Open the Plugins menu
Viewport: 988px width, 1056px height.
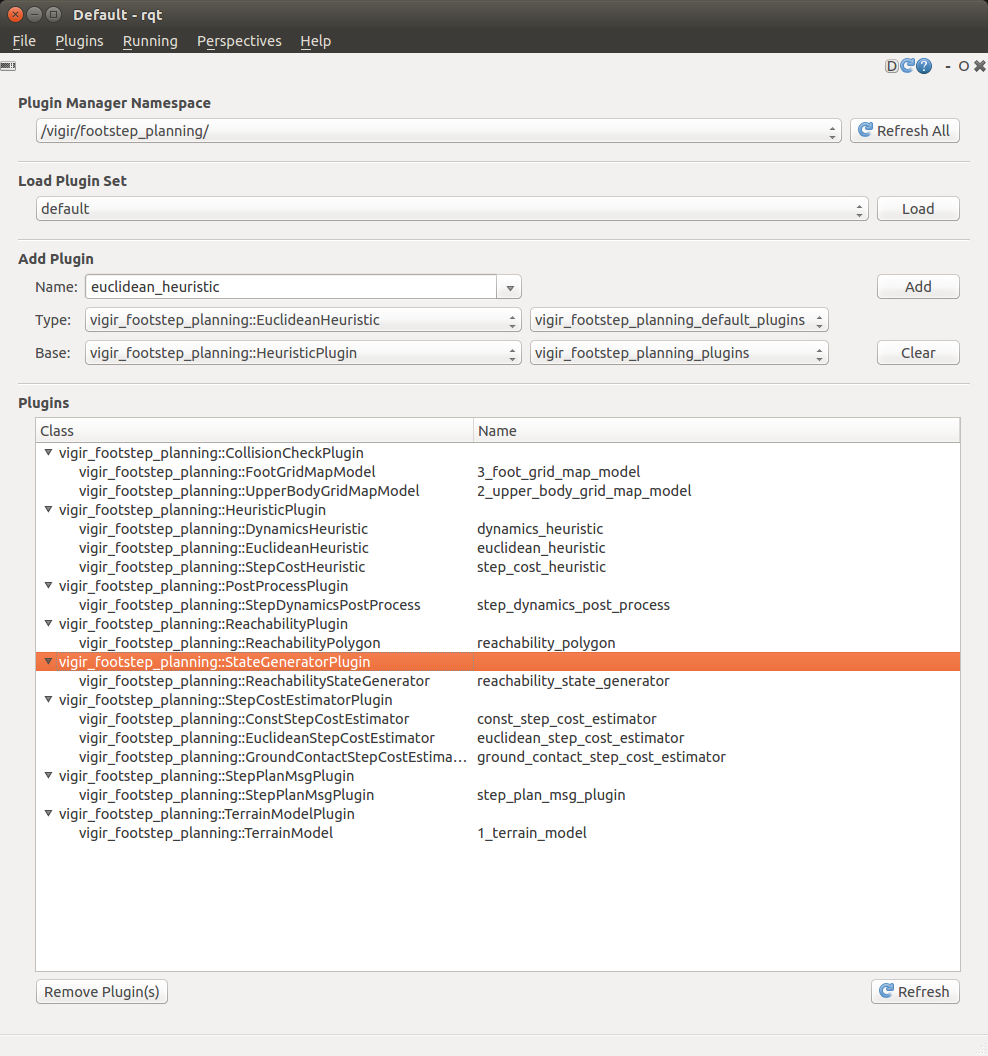coord(79,41)
